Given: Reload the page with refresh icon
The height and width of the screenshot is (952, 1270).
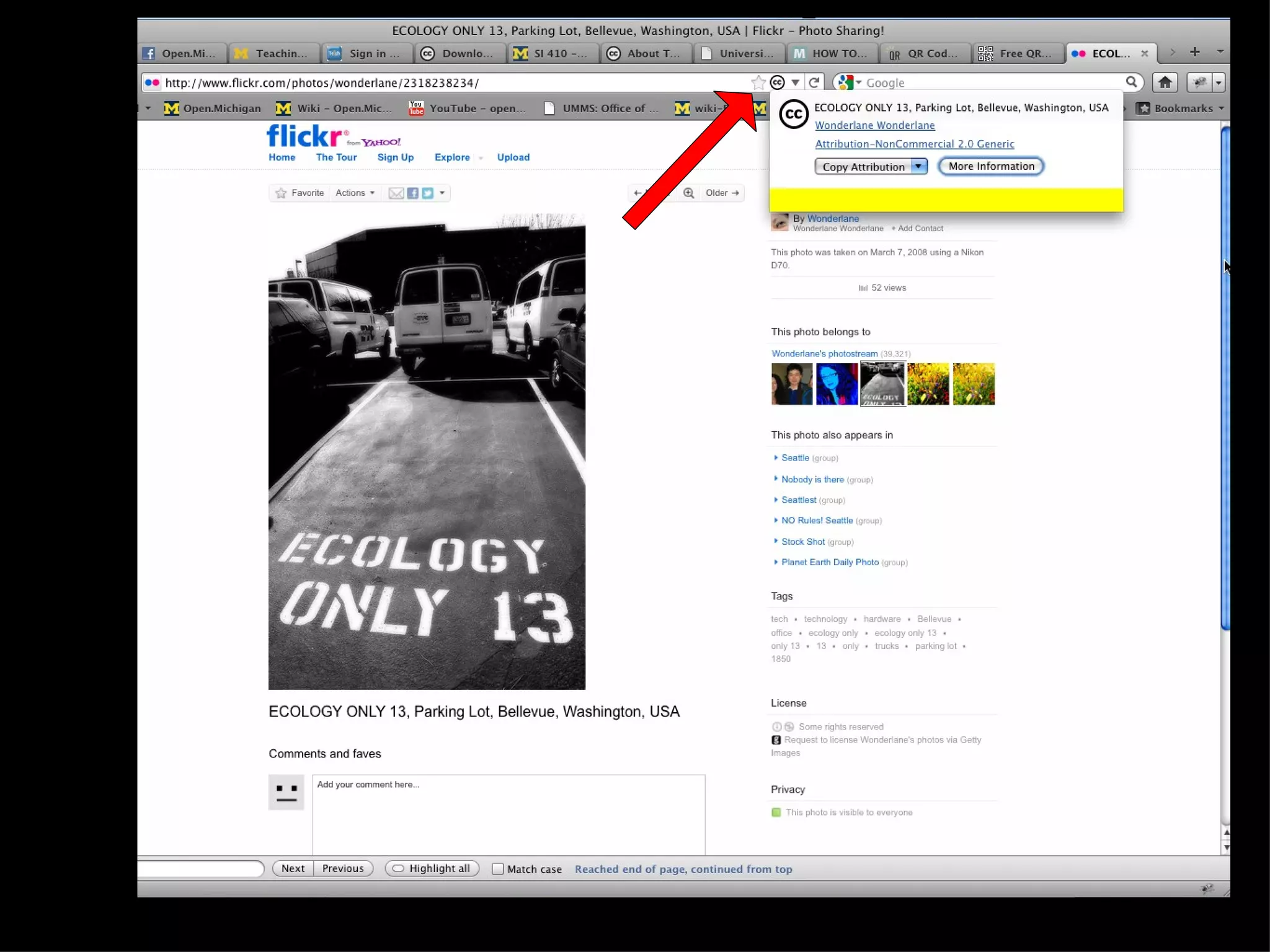Looking at the screenshot, I should pyautogui.click(x=814, y=82).
